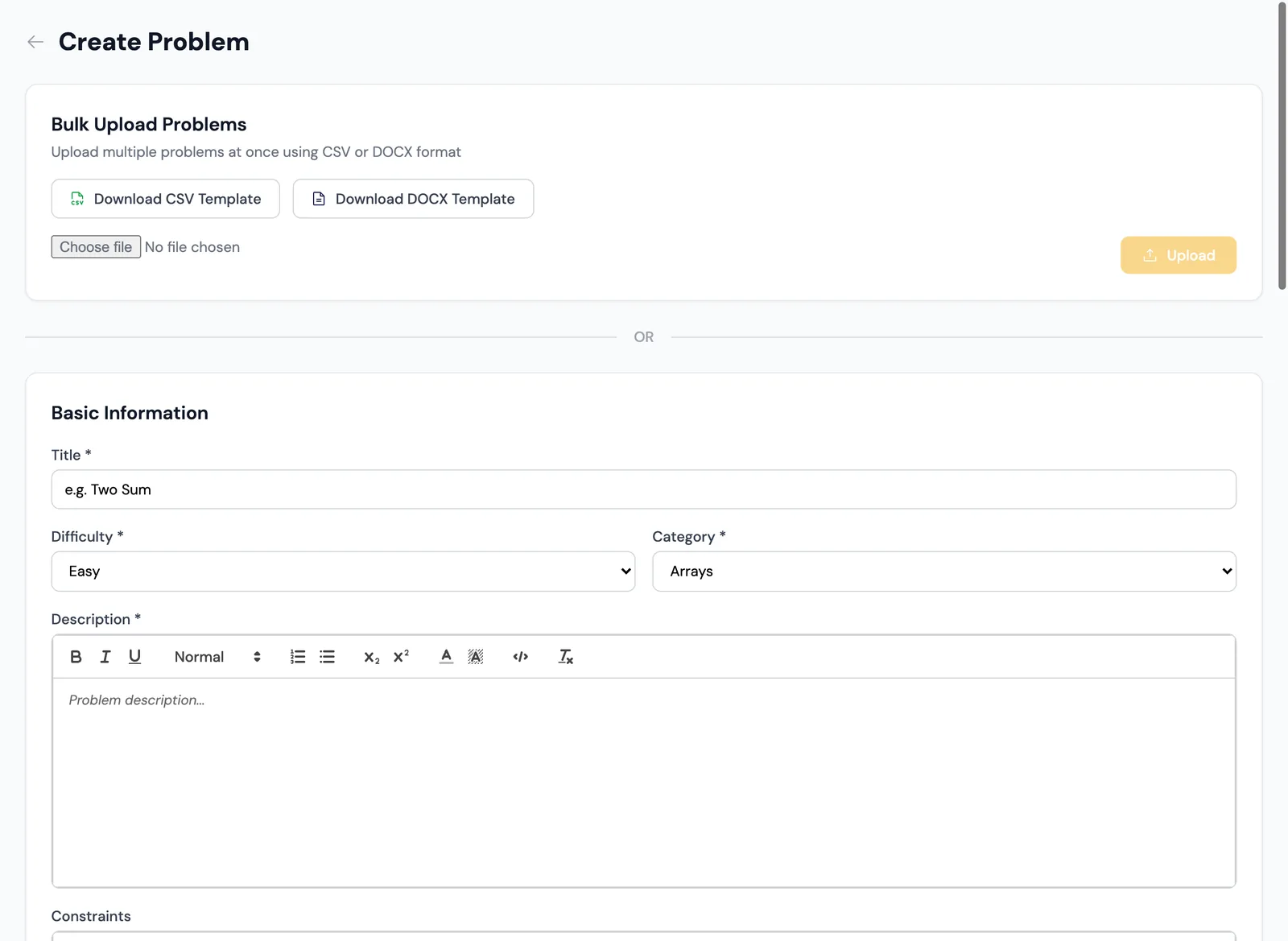Screen dimensions: 1288x941
Task: Download the CSV template
Action: 166,199
